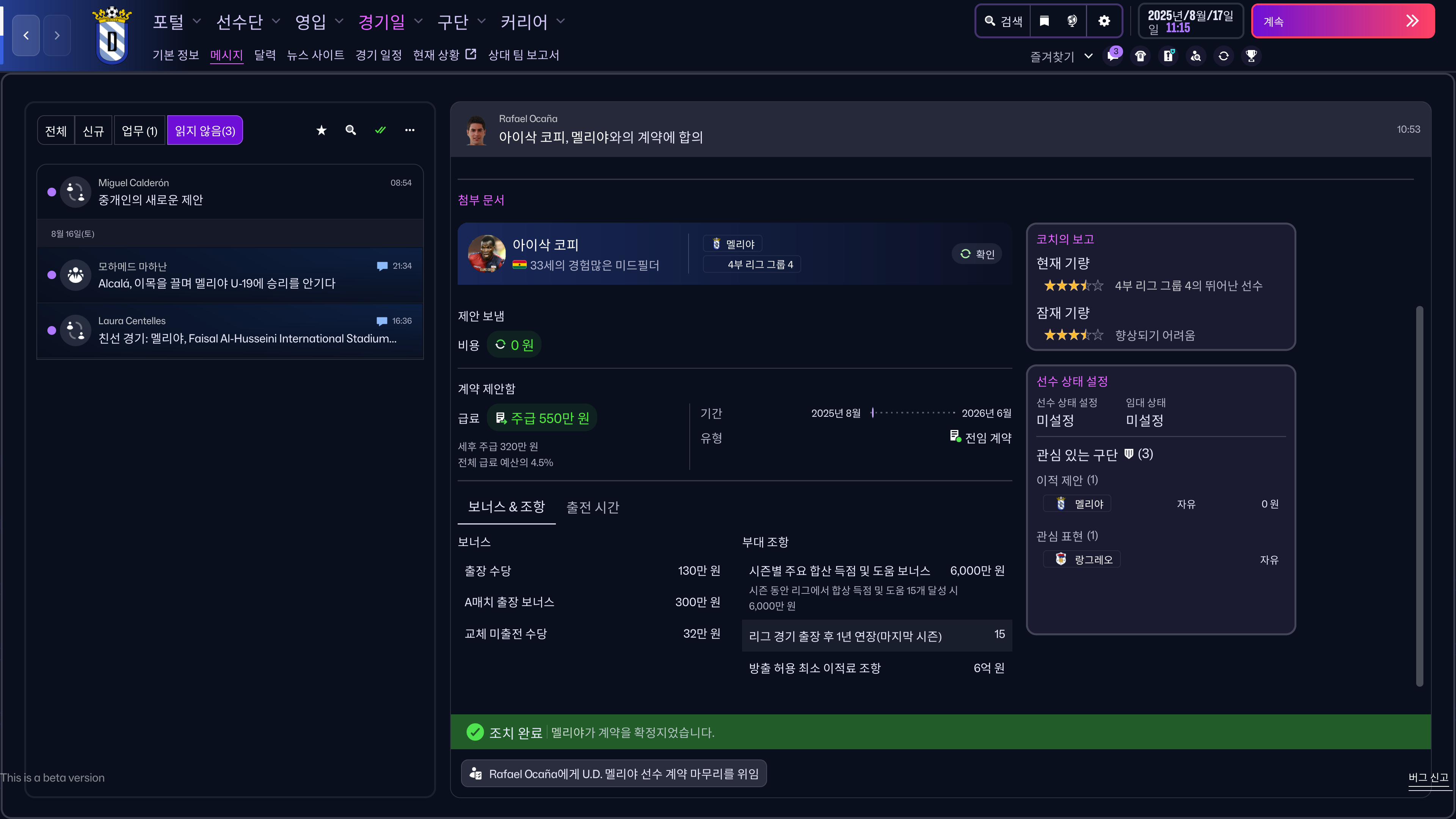The image size is (1456, 819).
Task: Click the shirt squad shortcut icon
Action: (x=1140, y=56)
